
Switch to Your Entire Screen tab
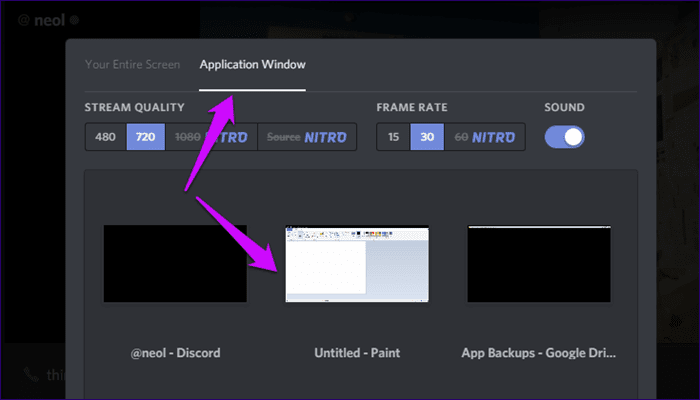coord(133,65)
